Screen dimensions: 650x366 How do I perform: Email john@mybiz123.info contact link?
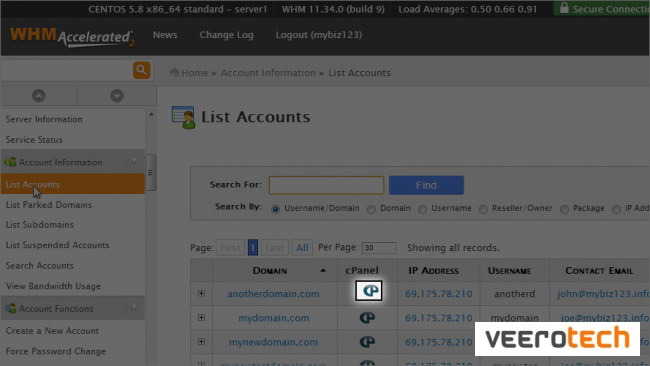click(x=603, y=294)
